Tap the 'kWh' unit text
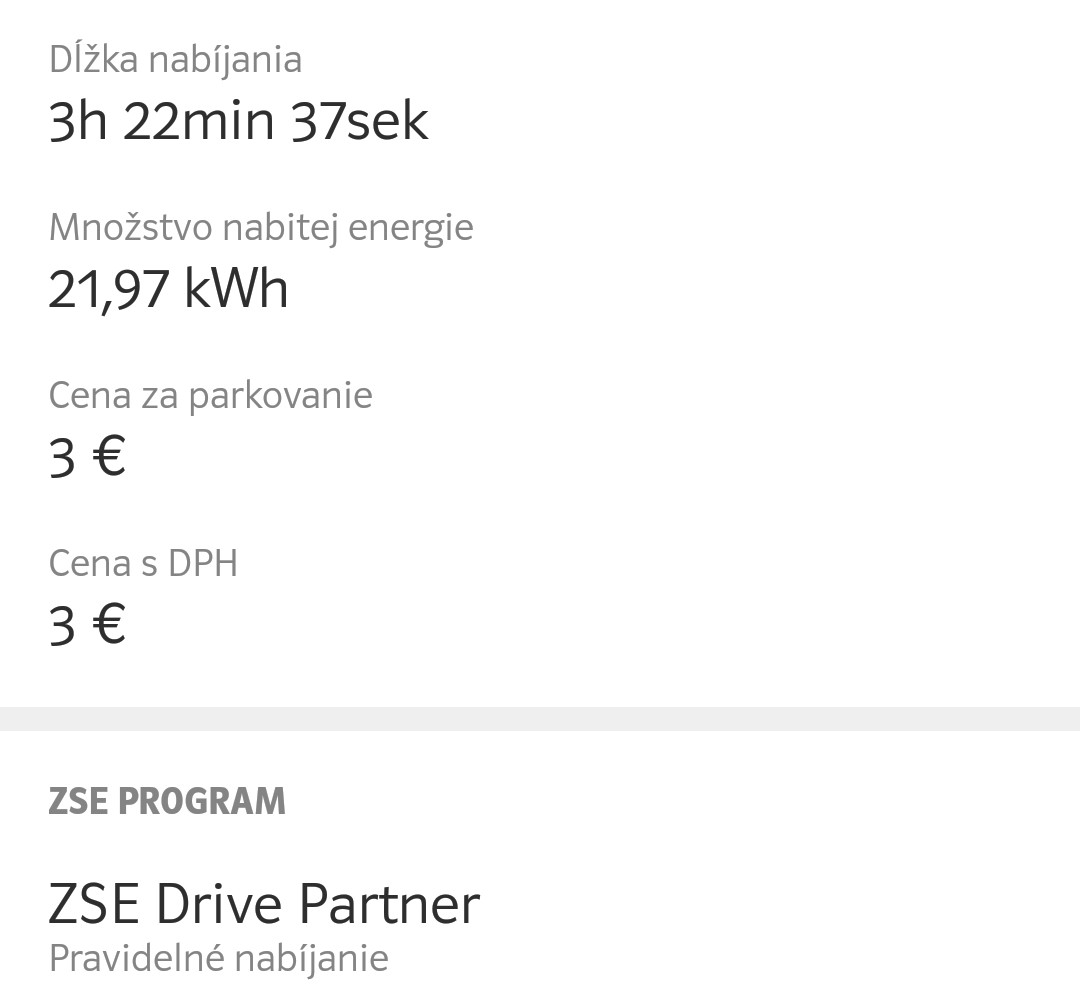Image resolution: width=1080 pixels, height=995 pixels. coord(236,290)
